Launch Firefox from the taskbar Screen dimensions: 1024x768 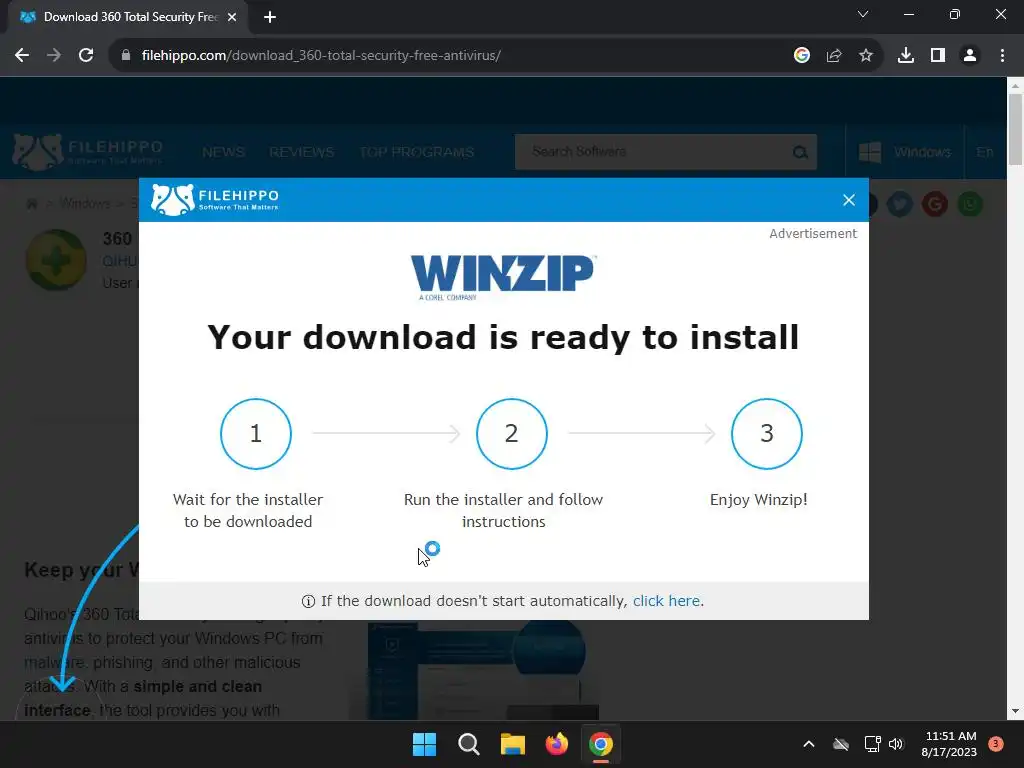556,744
